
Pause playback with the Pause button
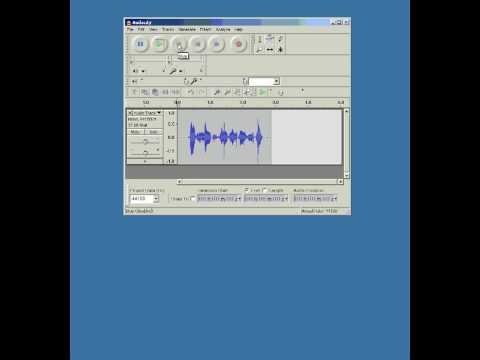point(140,44)
